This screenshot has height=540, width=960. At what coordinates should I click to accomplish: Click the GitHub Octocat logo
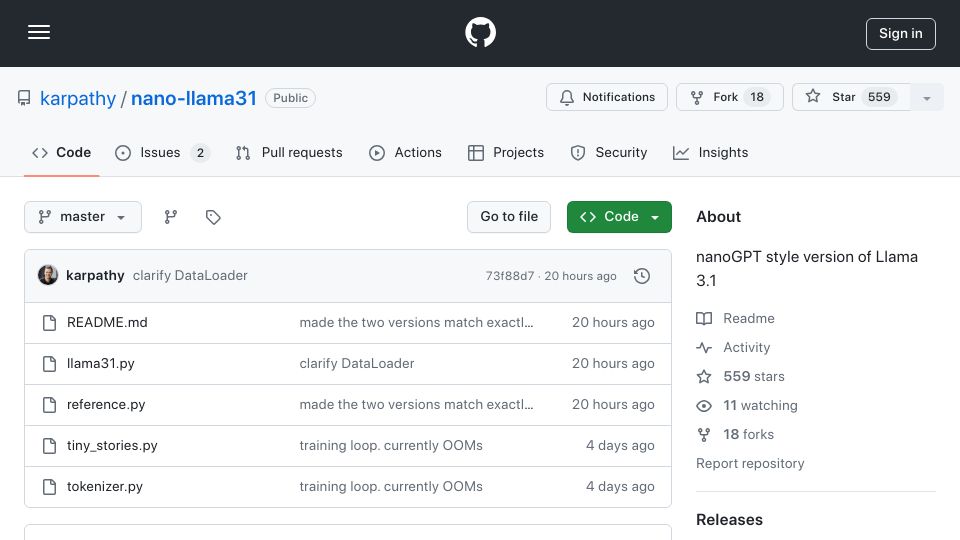(480, 32)
